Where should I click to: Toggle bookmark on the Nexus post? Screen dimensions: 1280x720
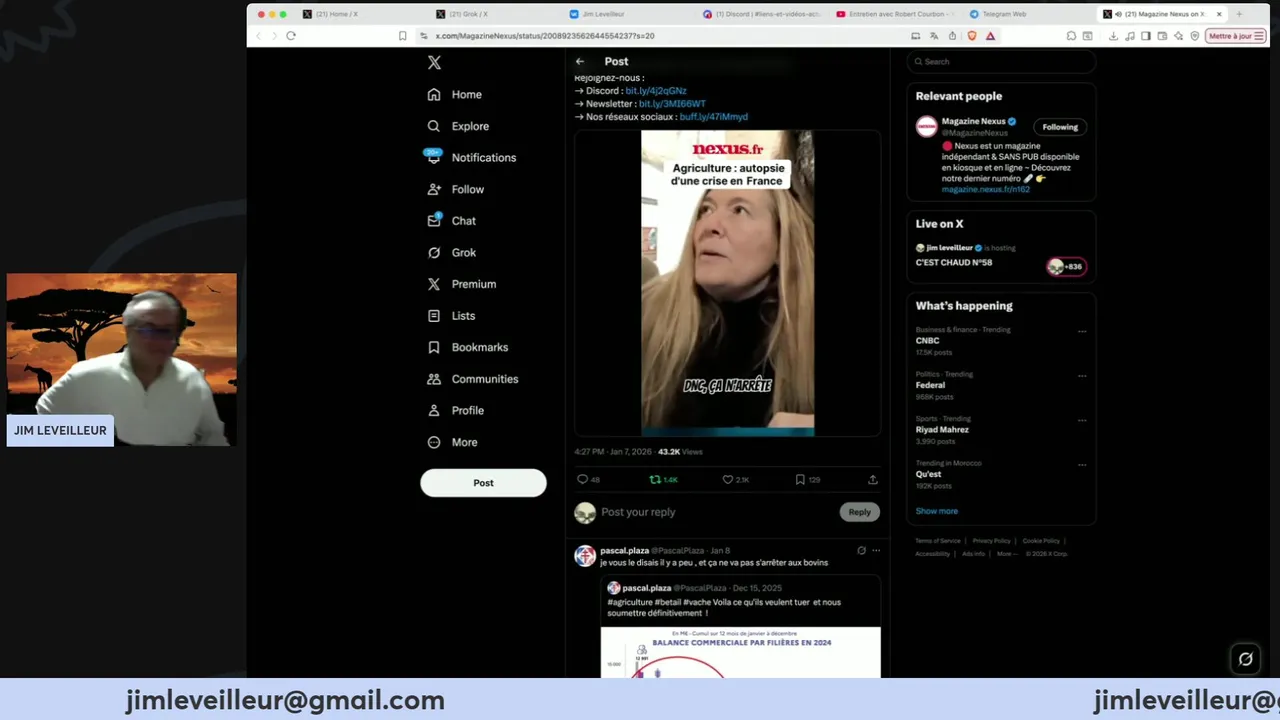click(807, 480)
